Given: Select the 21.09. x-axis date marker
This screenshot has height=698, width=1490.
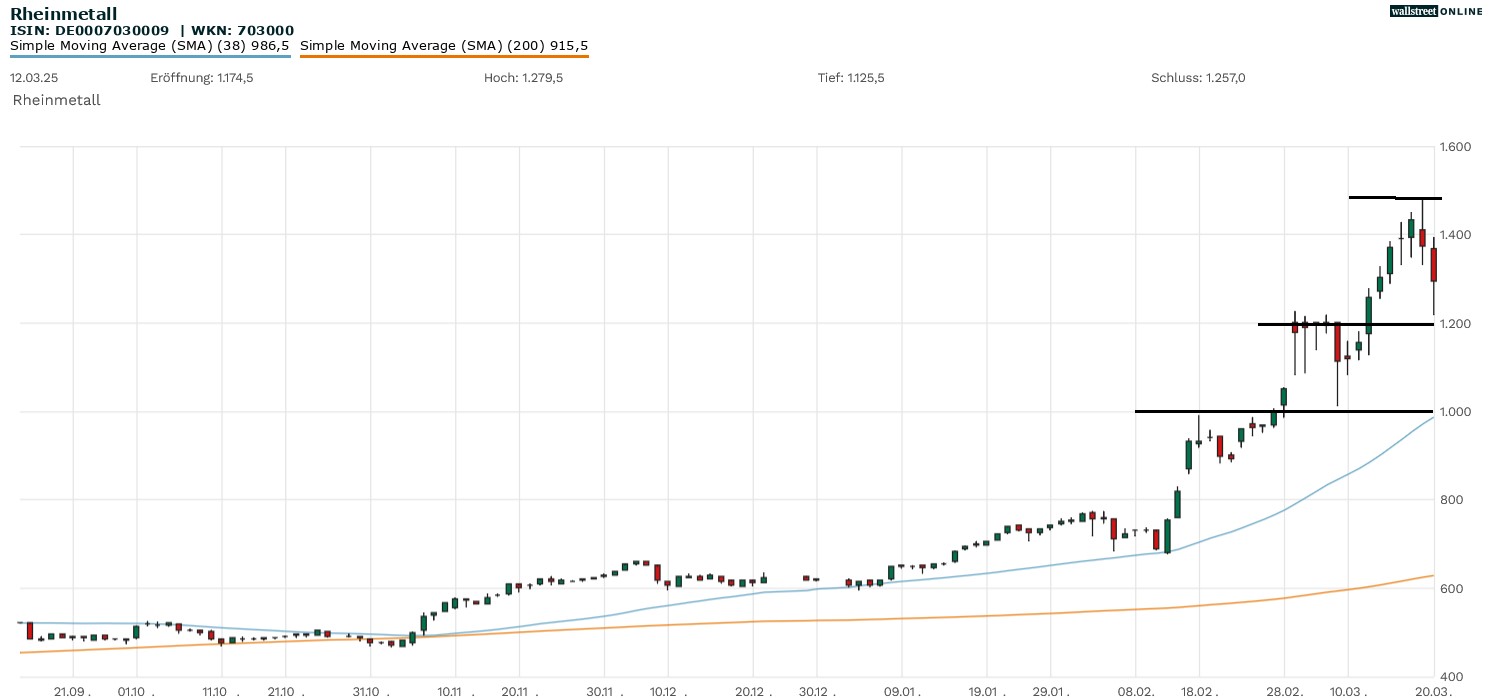Looking at the screenshot, I should 72,691.
